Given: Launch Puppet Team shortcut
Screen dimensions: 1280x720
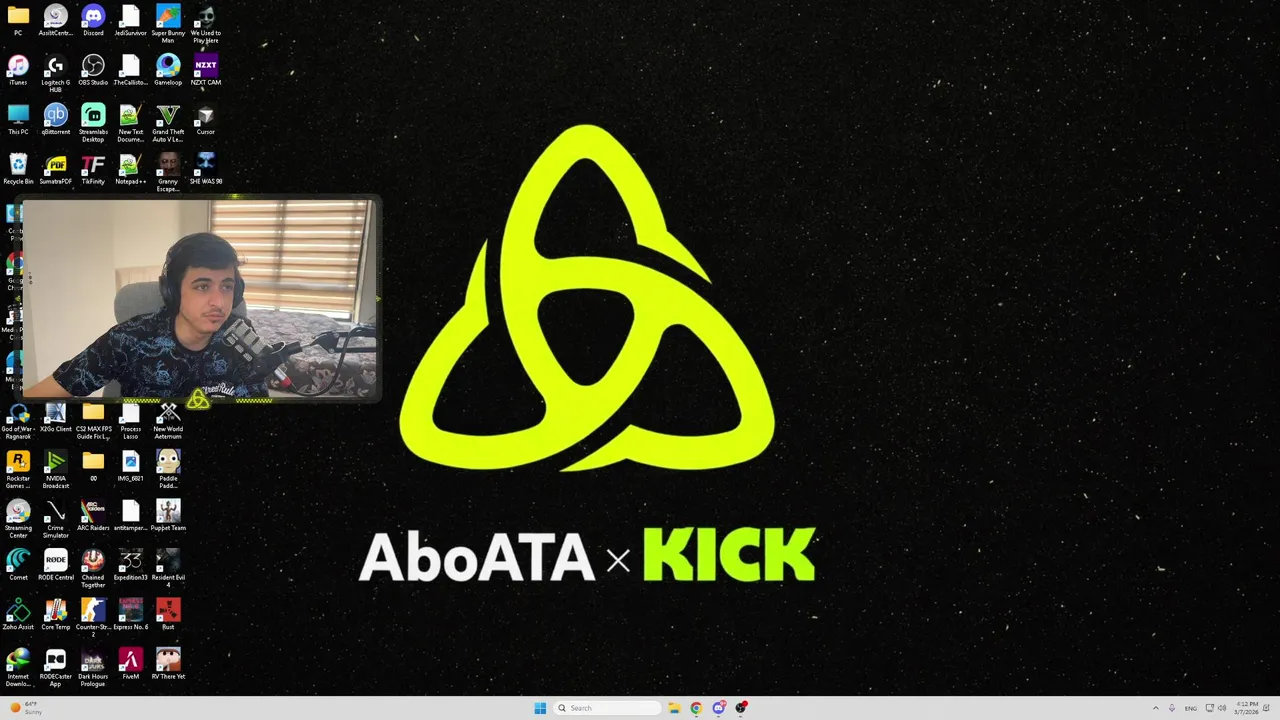Looking at the screenshot, I should (168, 515).
